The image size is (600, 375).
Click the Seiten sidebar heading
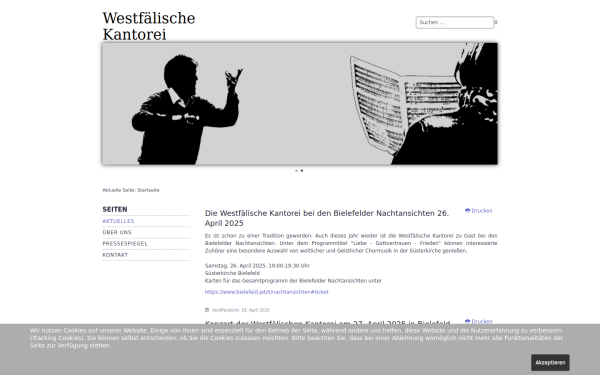115,209
